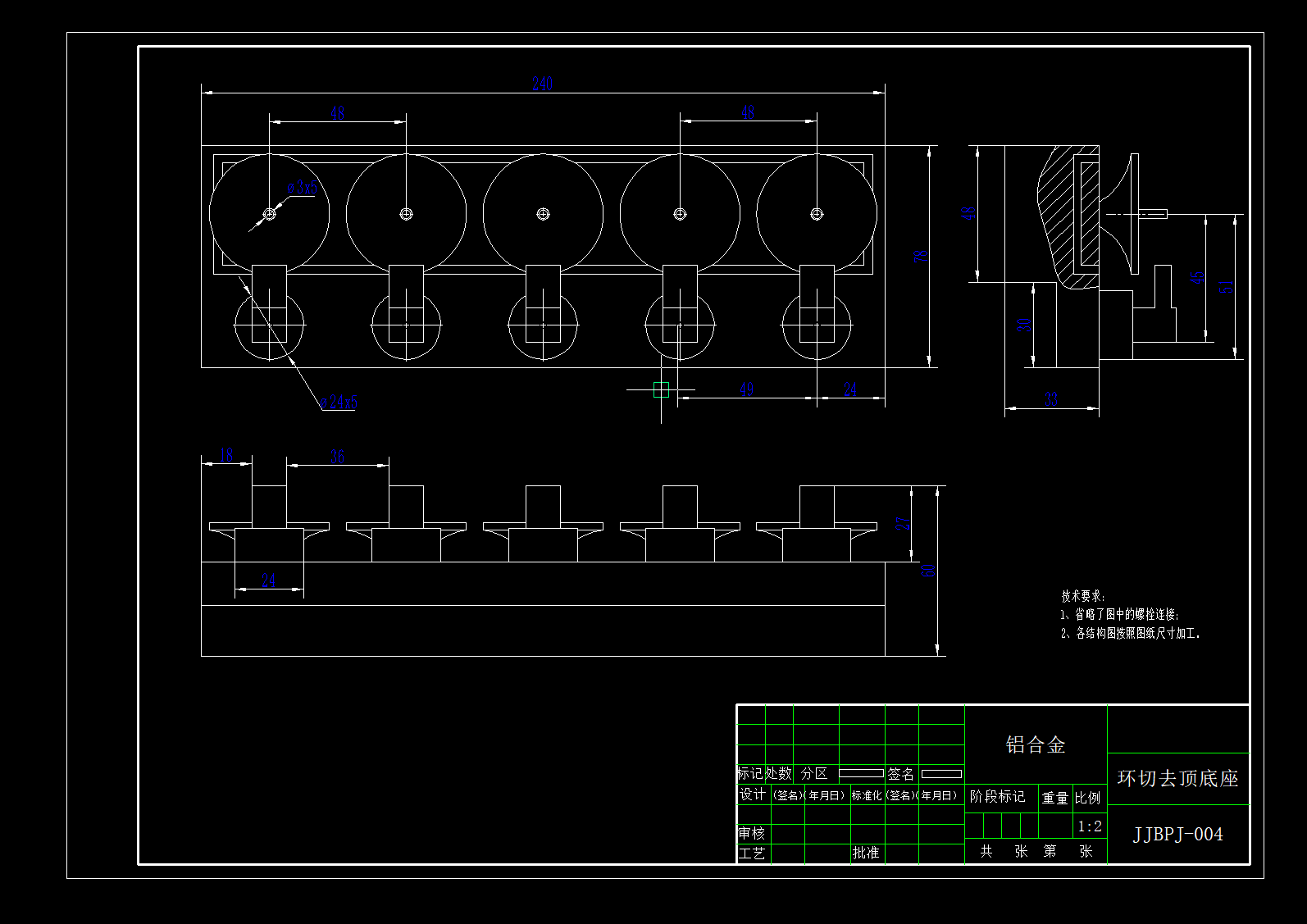Image resolution: width=1307 pixels, height=924 pixels.
Task: Click the 分区 label in title block
Action: (814, 773)
